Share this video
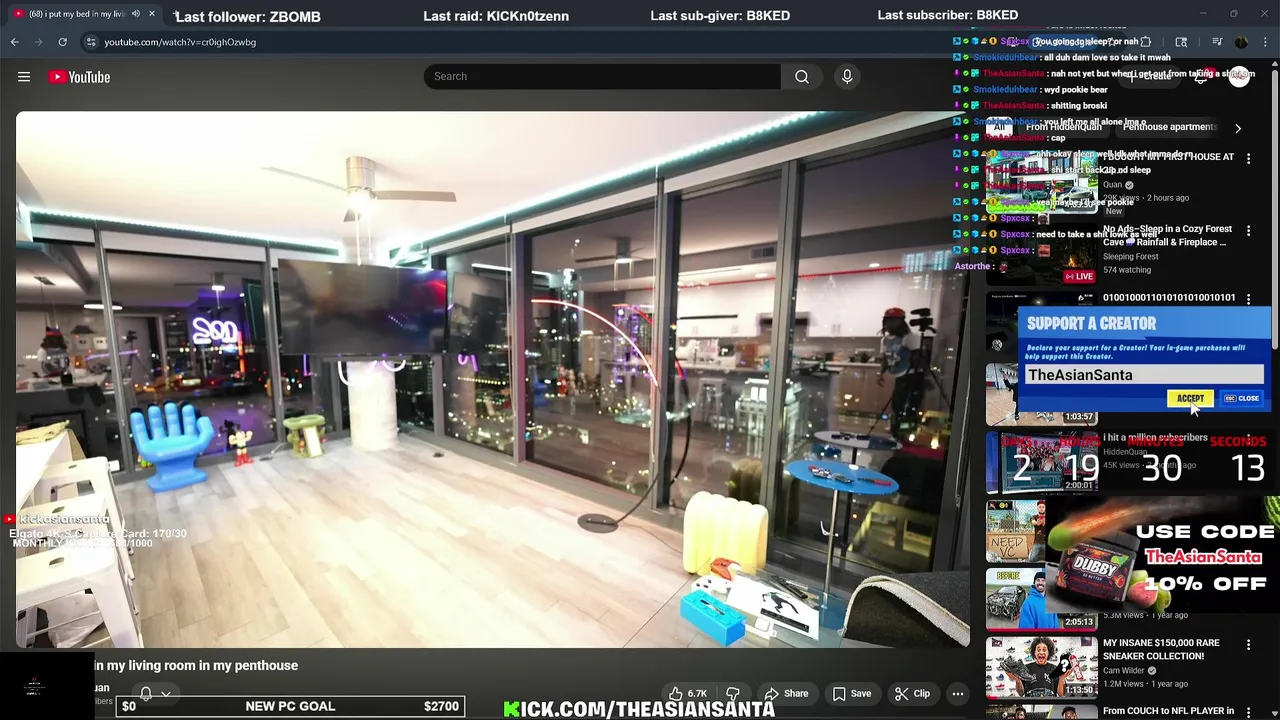The width and height of the screenshot is (1280, 720). [x=786, y=693]
